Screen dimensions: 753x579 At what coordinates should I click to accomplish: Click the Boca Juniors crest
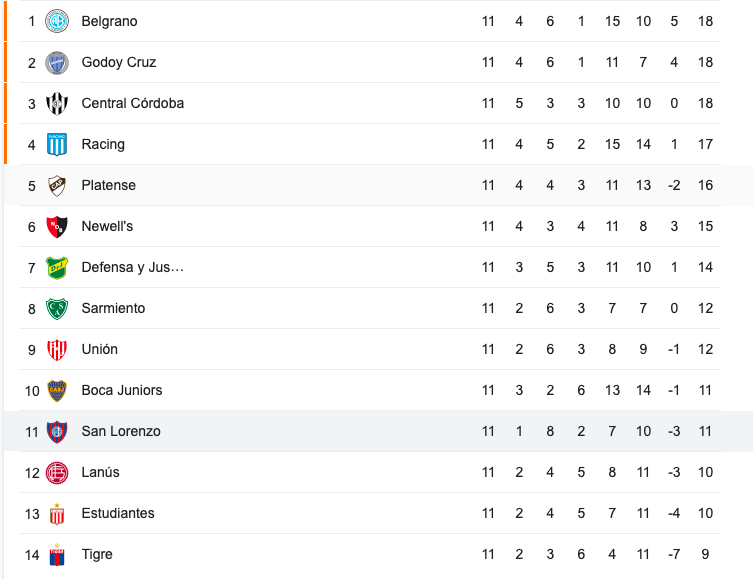click(x=57, y=390)
